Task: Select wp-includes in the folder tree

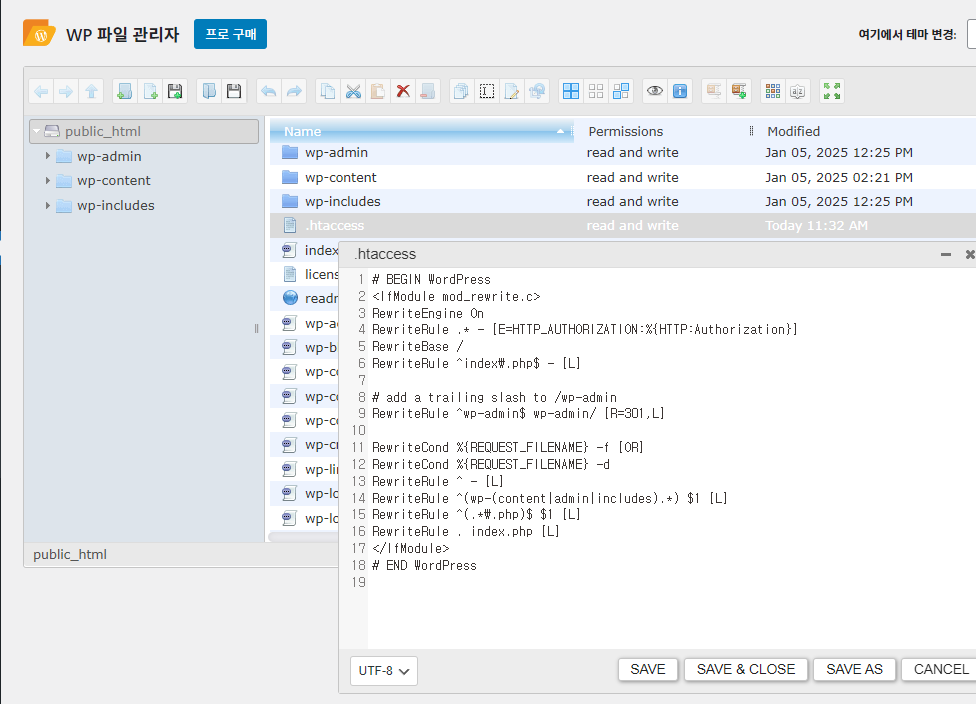Action: tap(116, 205)
